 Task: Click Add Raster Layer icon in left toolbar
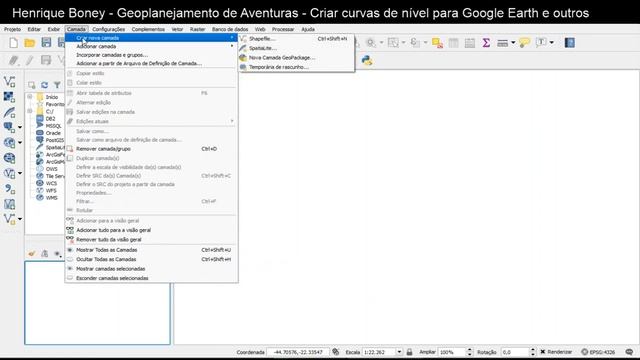pyautogui.click(x=9, y=97)
